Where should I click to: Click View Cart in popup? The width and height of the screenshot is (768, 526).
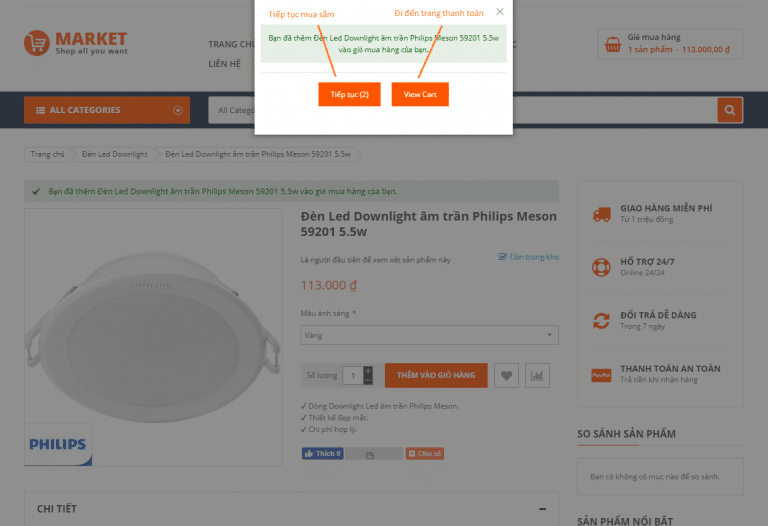click(420, 94)
